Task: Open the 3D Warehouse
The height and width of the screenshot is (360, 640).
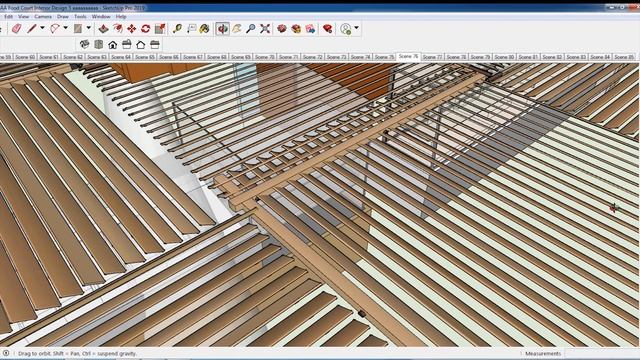Action: point(282,29)
